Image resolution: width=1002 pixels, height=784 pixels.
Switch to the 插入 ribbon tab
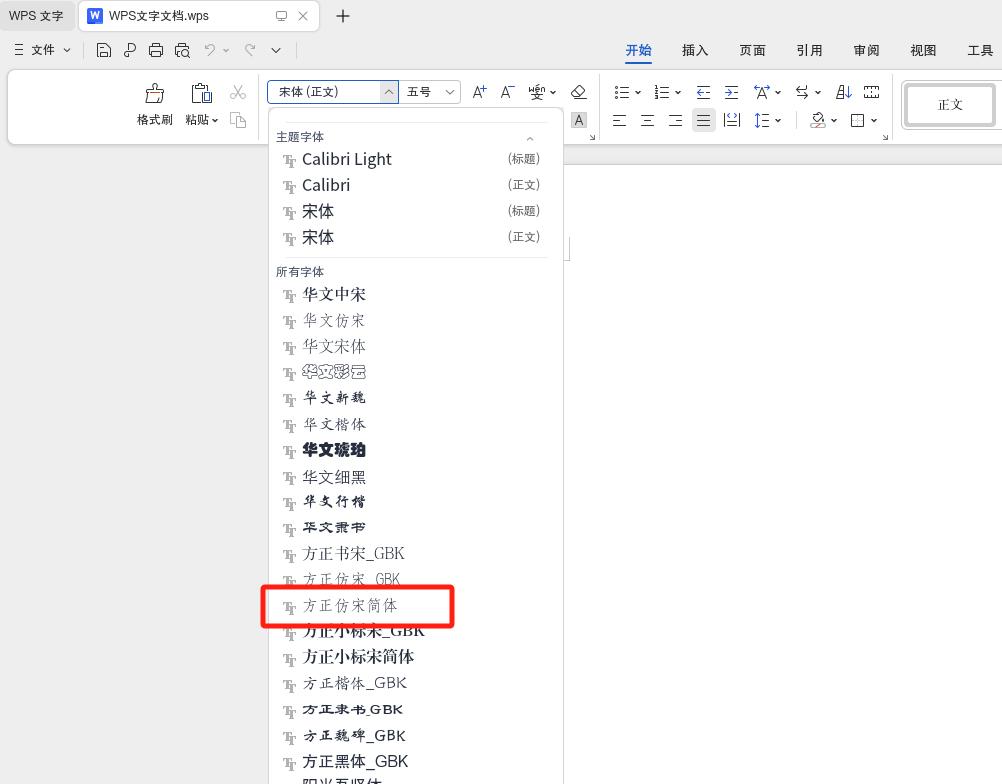coord(695,50)
